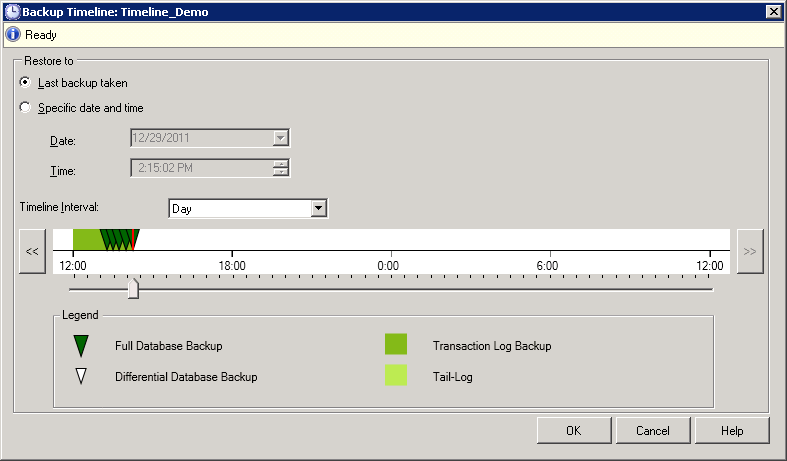
Task: Click the Time spinner arrows
Action: [281, 167]
